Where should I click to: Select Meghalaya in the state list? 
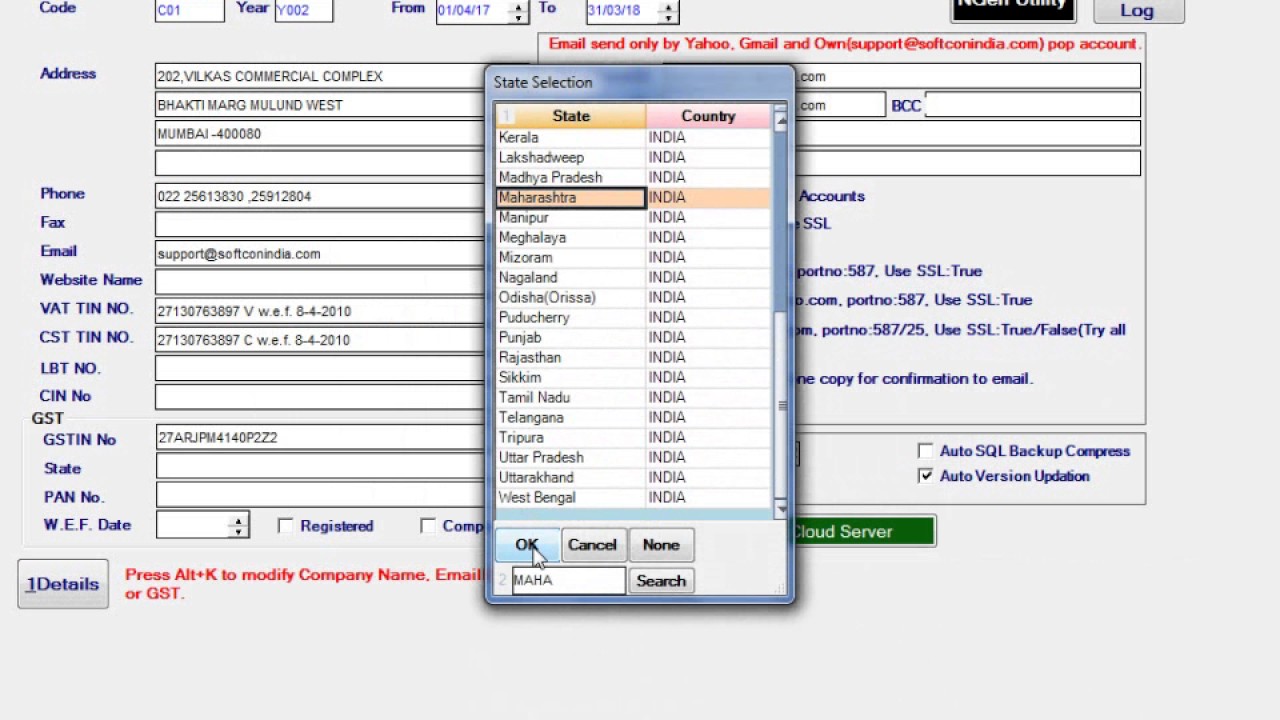point(571,237)
